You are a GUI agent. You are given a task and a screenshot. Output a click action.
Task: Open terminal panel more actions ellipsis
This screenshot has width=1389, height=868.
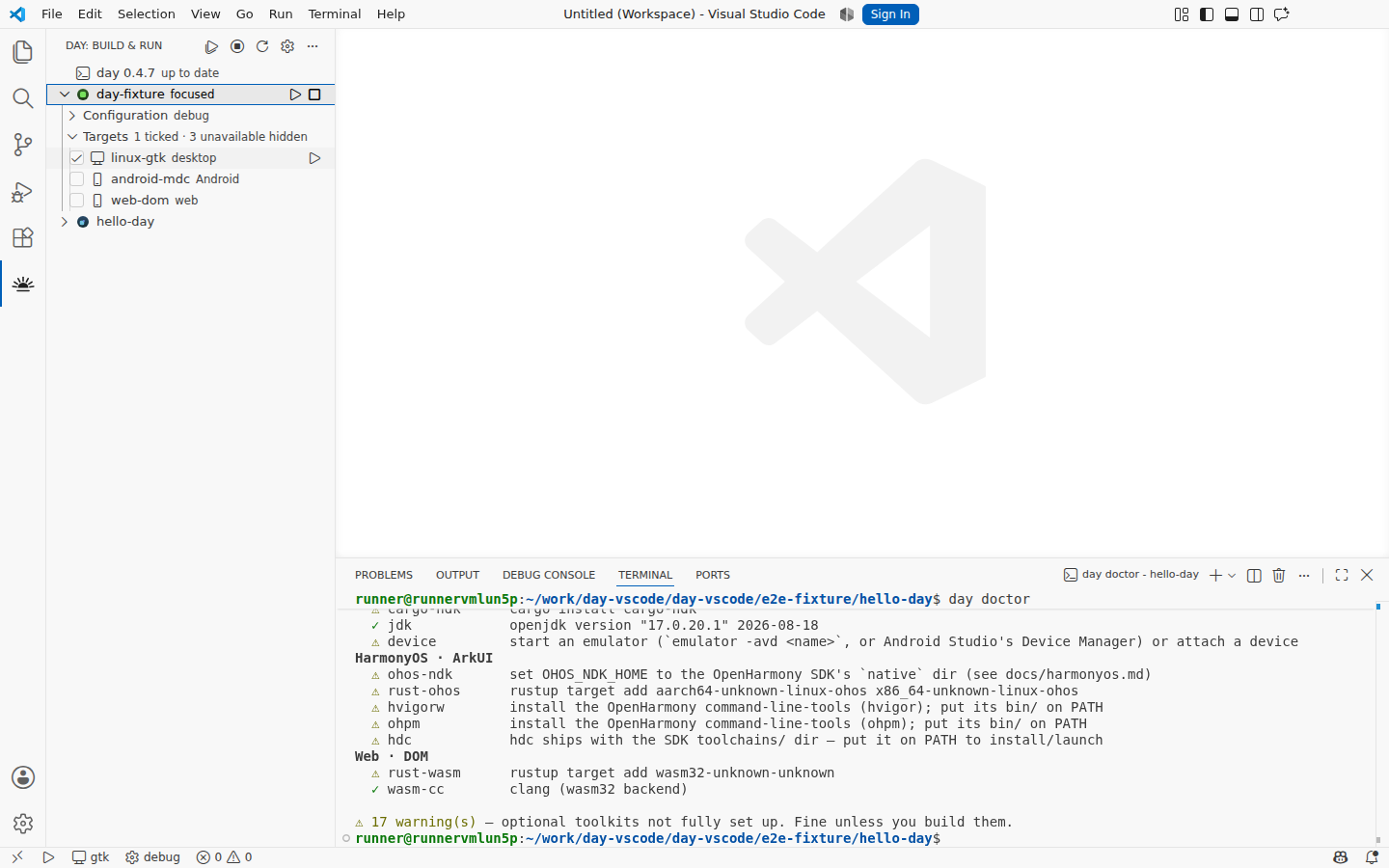pyautogui.click(x=1304, y=575)
